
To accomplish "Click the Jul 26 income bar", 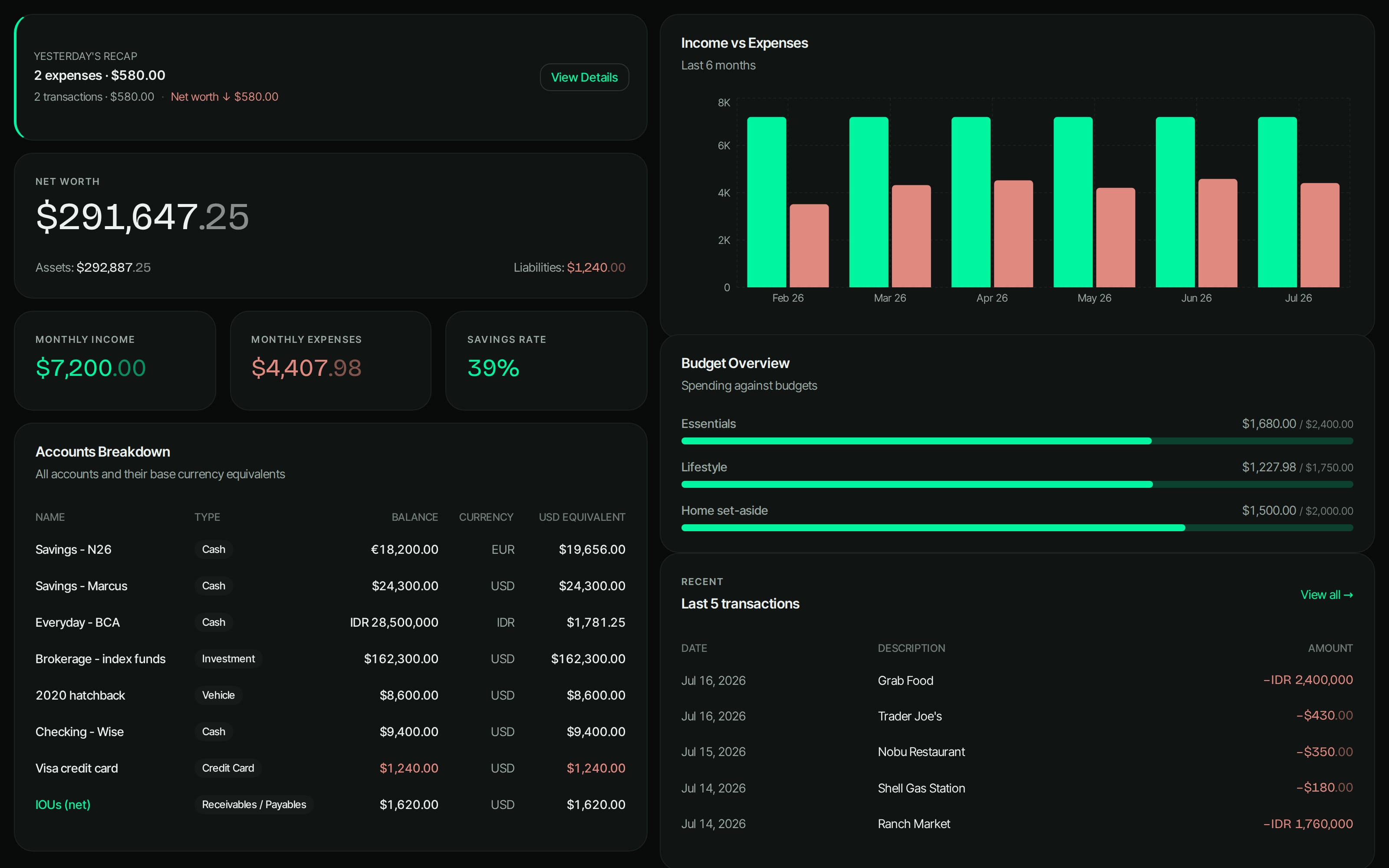I will tap(1277, 202).
